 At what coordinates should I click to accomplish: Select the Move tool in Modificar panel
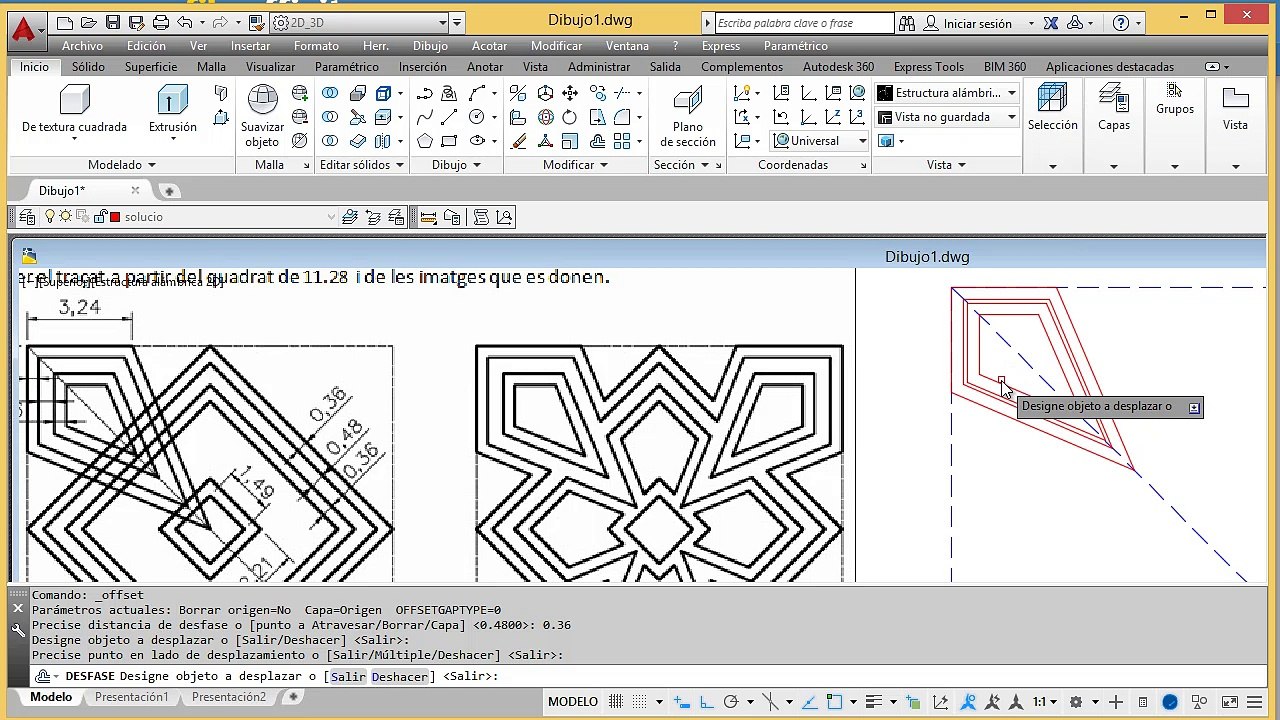click(x=570, y=93)
